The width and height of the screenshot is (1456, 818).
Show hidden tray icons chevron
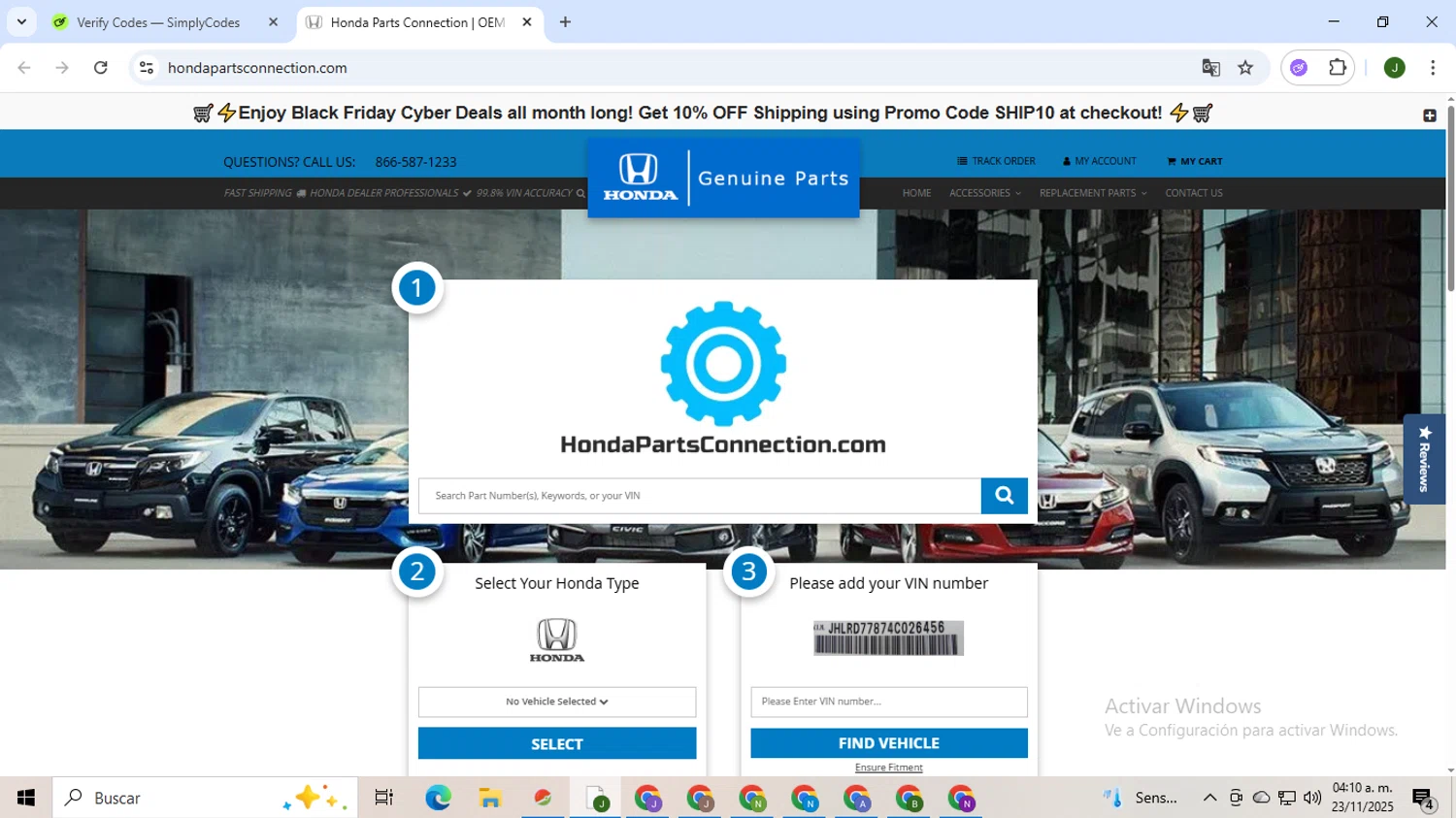tap(1209, 798)
